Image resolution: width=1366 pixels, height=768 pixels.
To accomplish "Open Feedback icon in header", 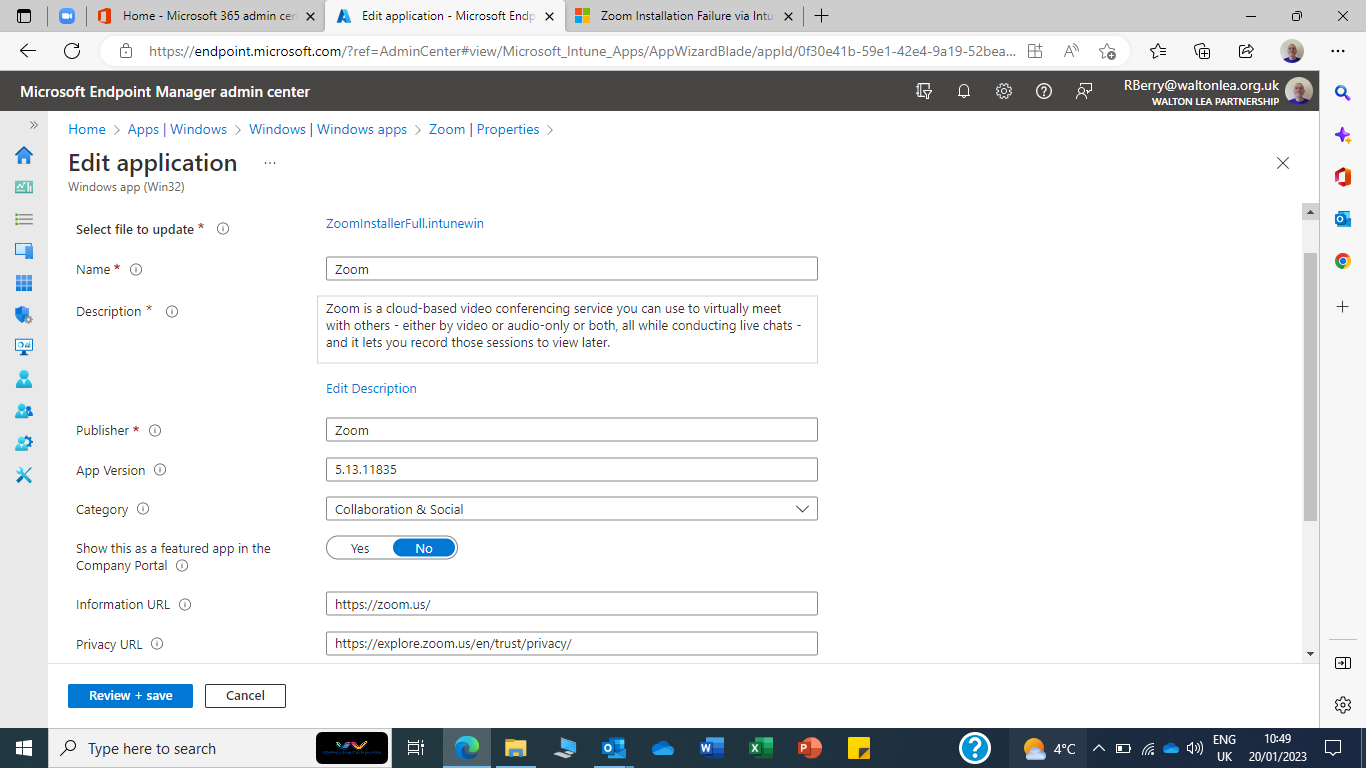I will (x=1084, y=91).
